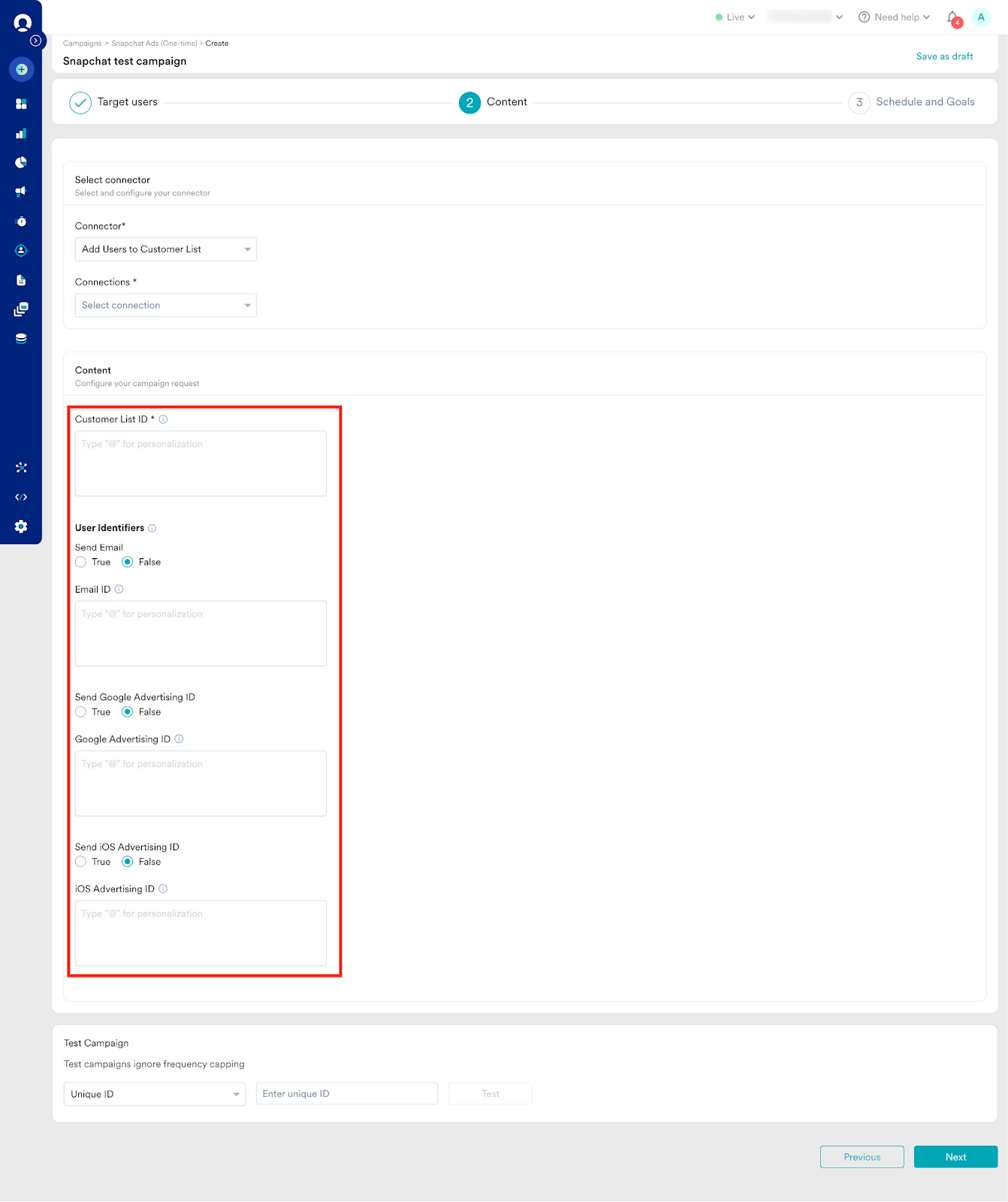Open the megaphone campaigns icon
This screenshot has width=1008, height=1202.
point(21,192)
